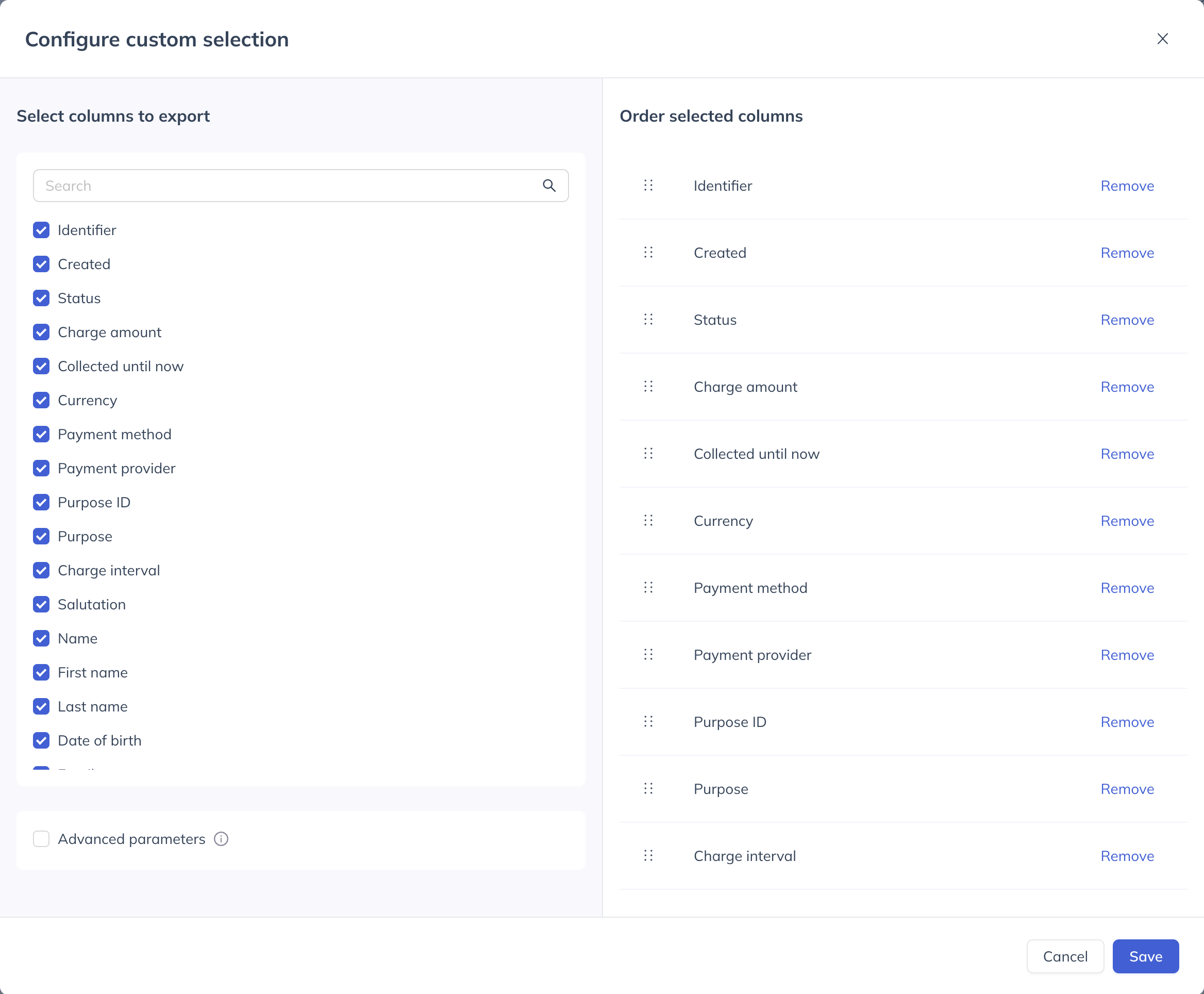This screenshot has height=994, width=1204.
Task: Remove the Status column
Action: 1127,320
